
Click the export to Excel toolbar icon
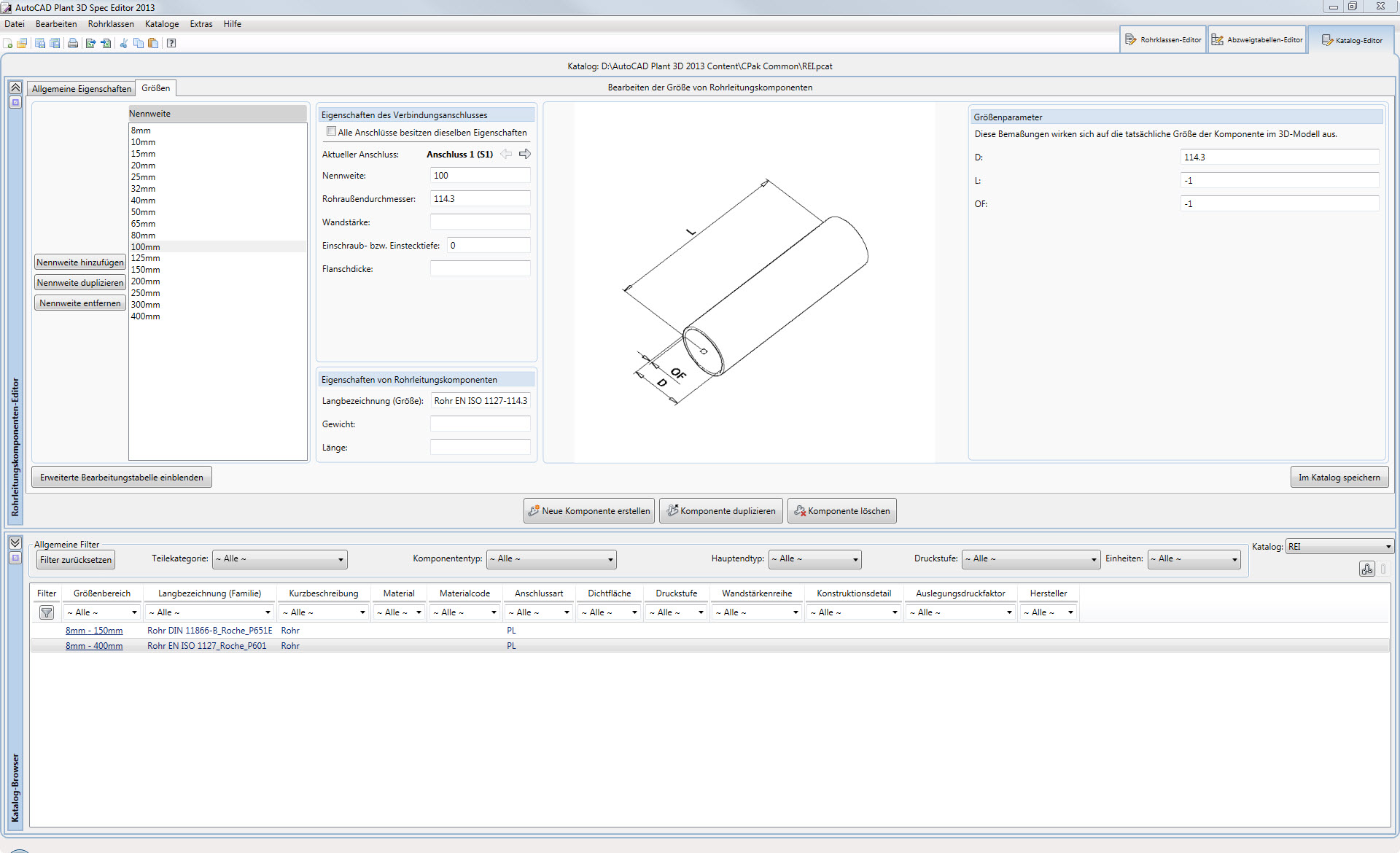point(90,44)
